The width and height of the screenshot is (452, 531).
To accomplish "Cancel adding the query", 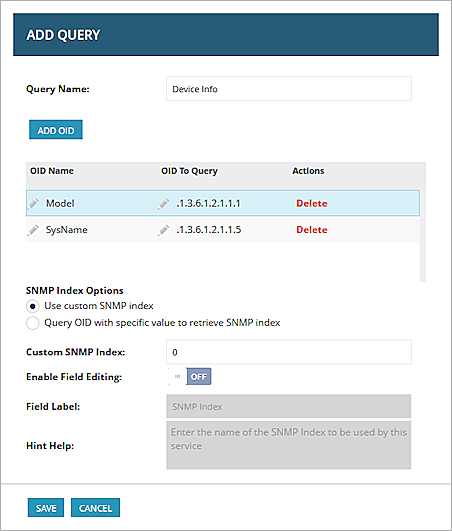I will click(95, 508).
